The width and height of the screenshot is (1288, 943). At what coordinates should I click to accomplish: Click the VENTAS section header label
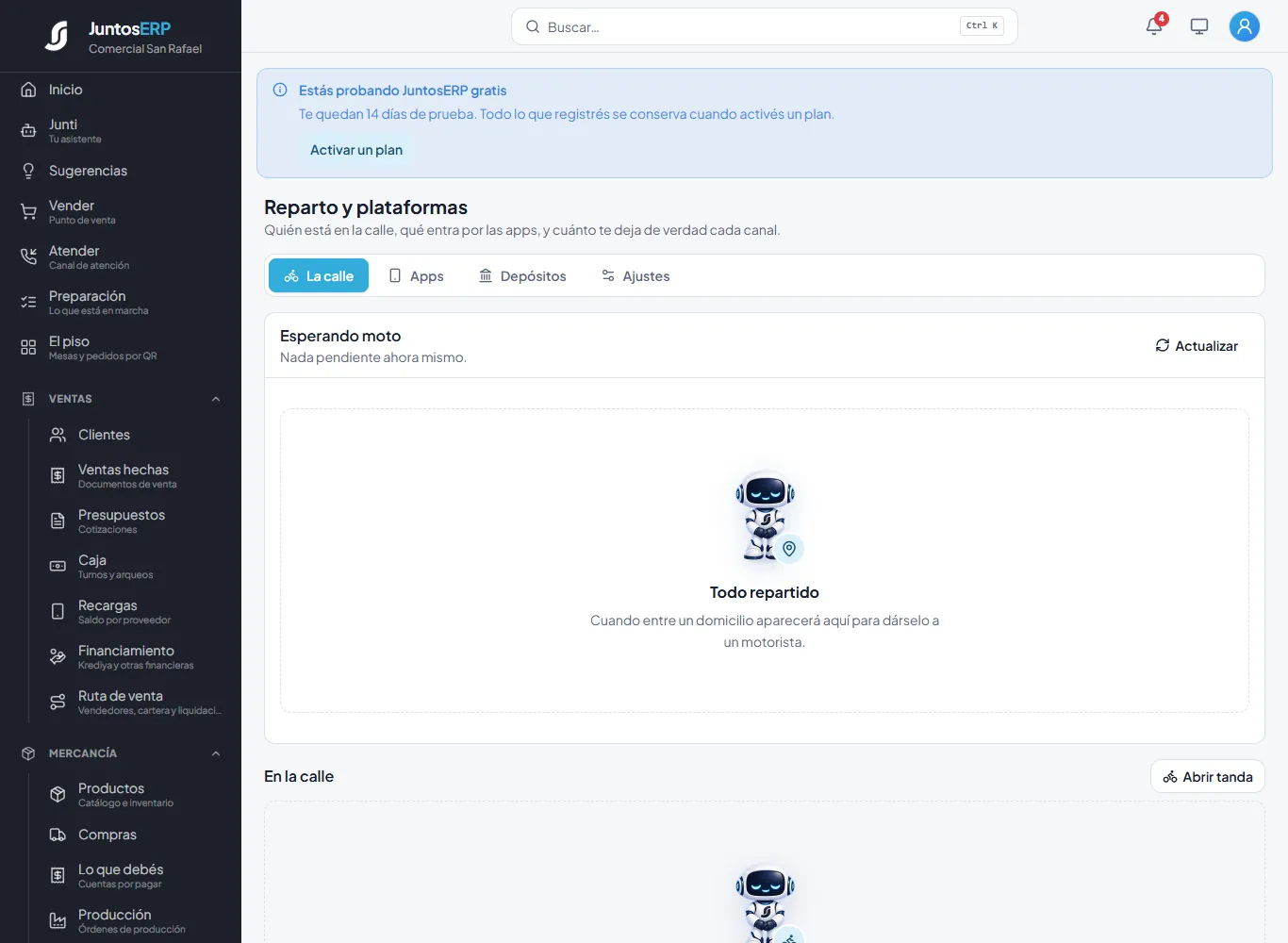tap(71, 399)
